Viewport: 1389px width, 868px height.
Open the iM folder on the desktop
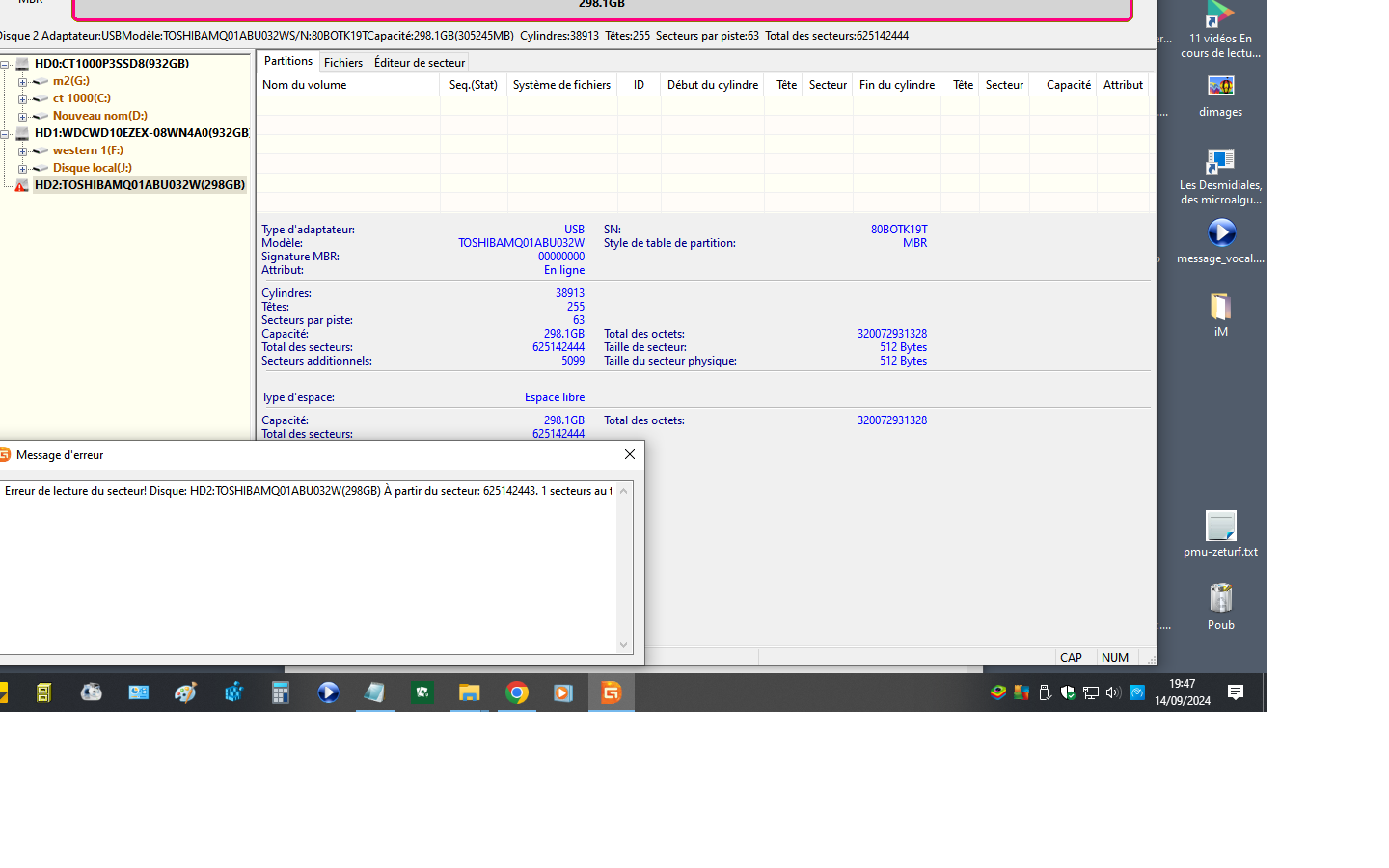point(1221,314)
